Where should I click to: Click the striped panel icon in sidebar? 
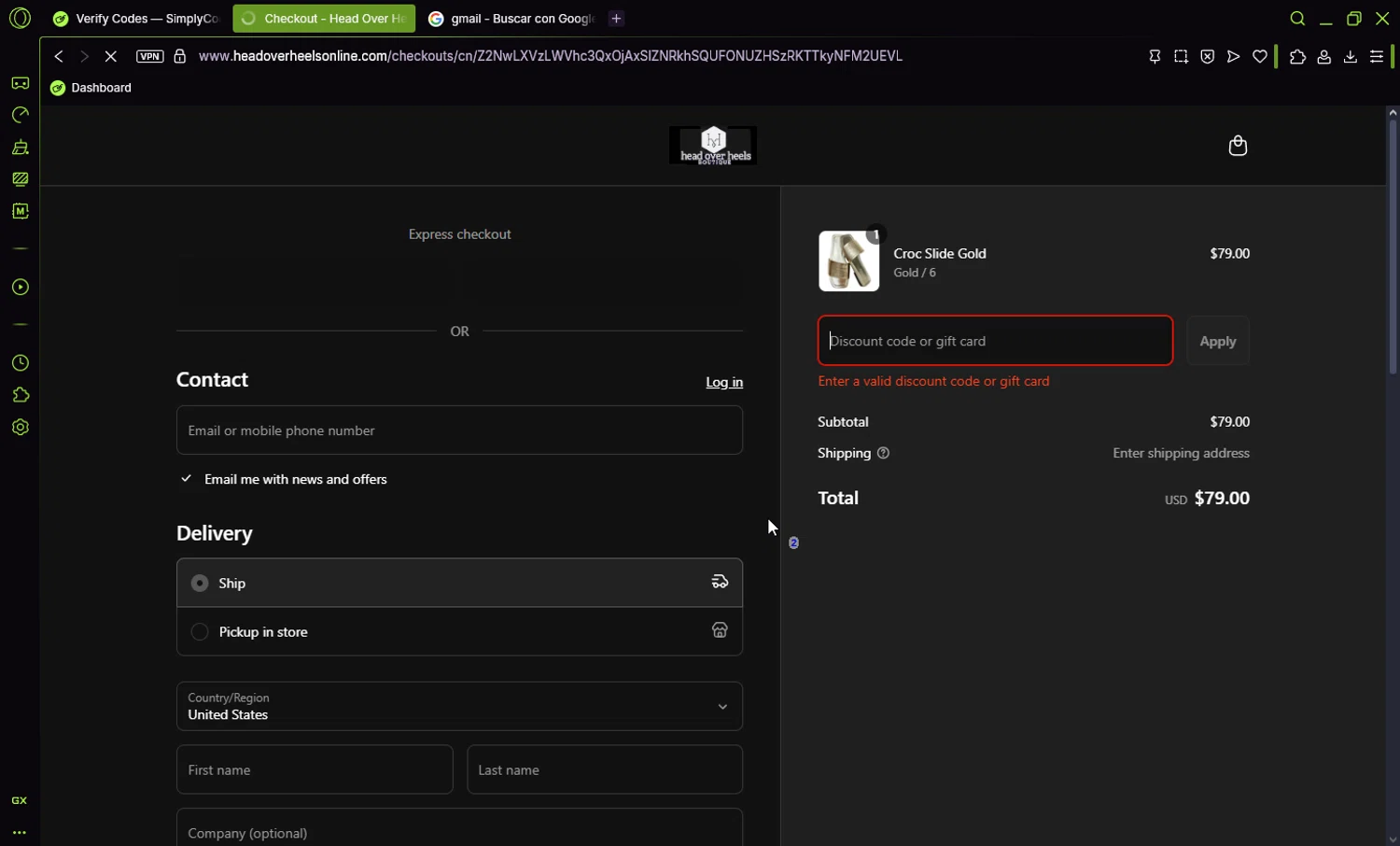[21, 179]
